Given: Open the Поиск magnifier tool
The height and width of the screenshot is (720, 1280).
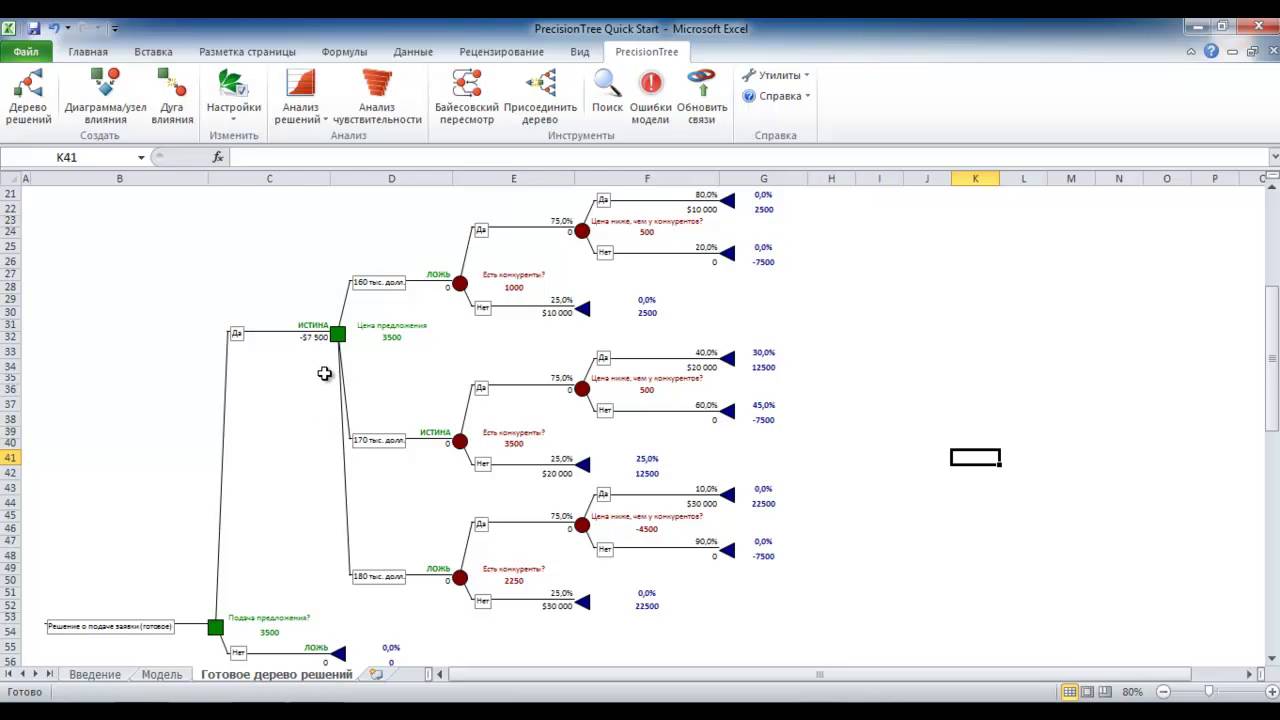Looking at the screenshot, I should [607, 97].
